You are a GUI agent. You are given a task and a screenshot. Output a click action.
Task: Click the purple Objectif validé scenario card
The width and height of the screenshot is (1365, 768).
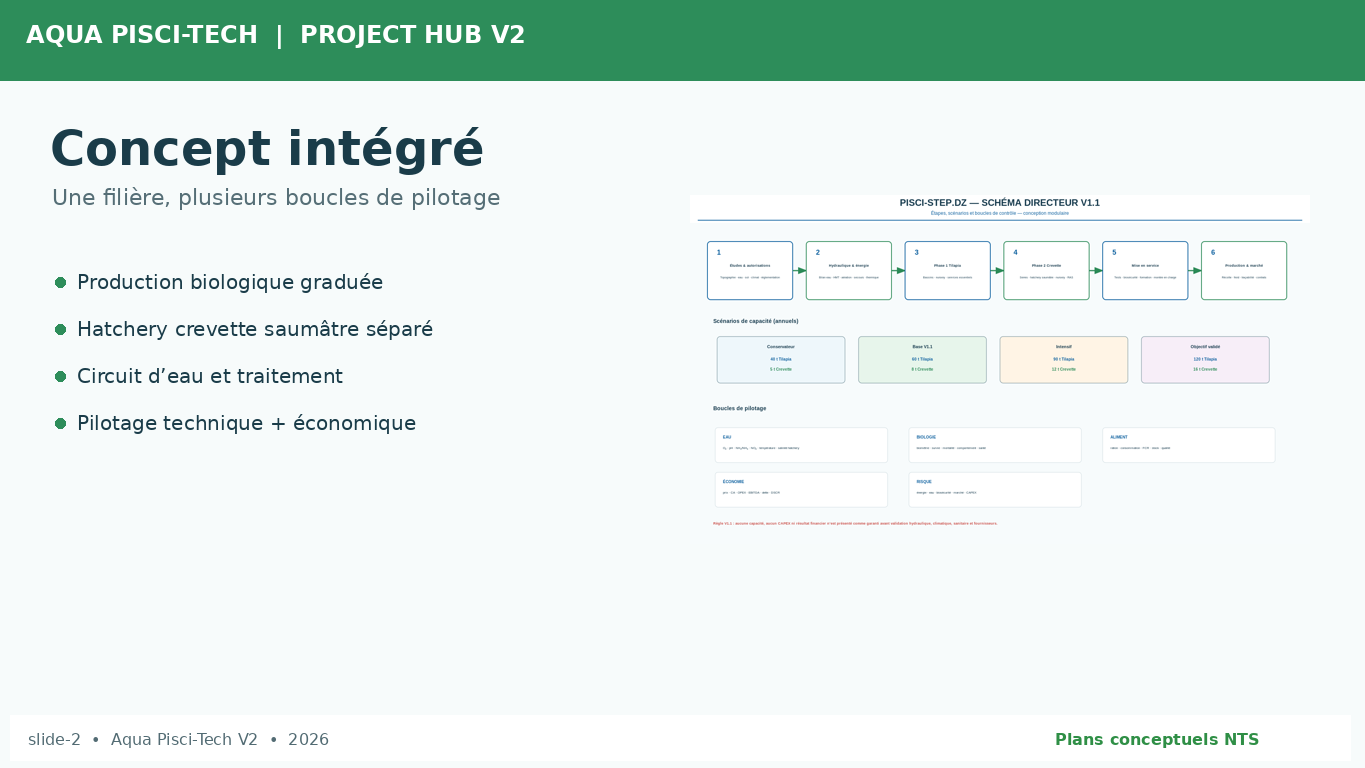pyautogui.click(x=1205, y=360)
